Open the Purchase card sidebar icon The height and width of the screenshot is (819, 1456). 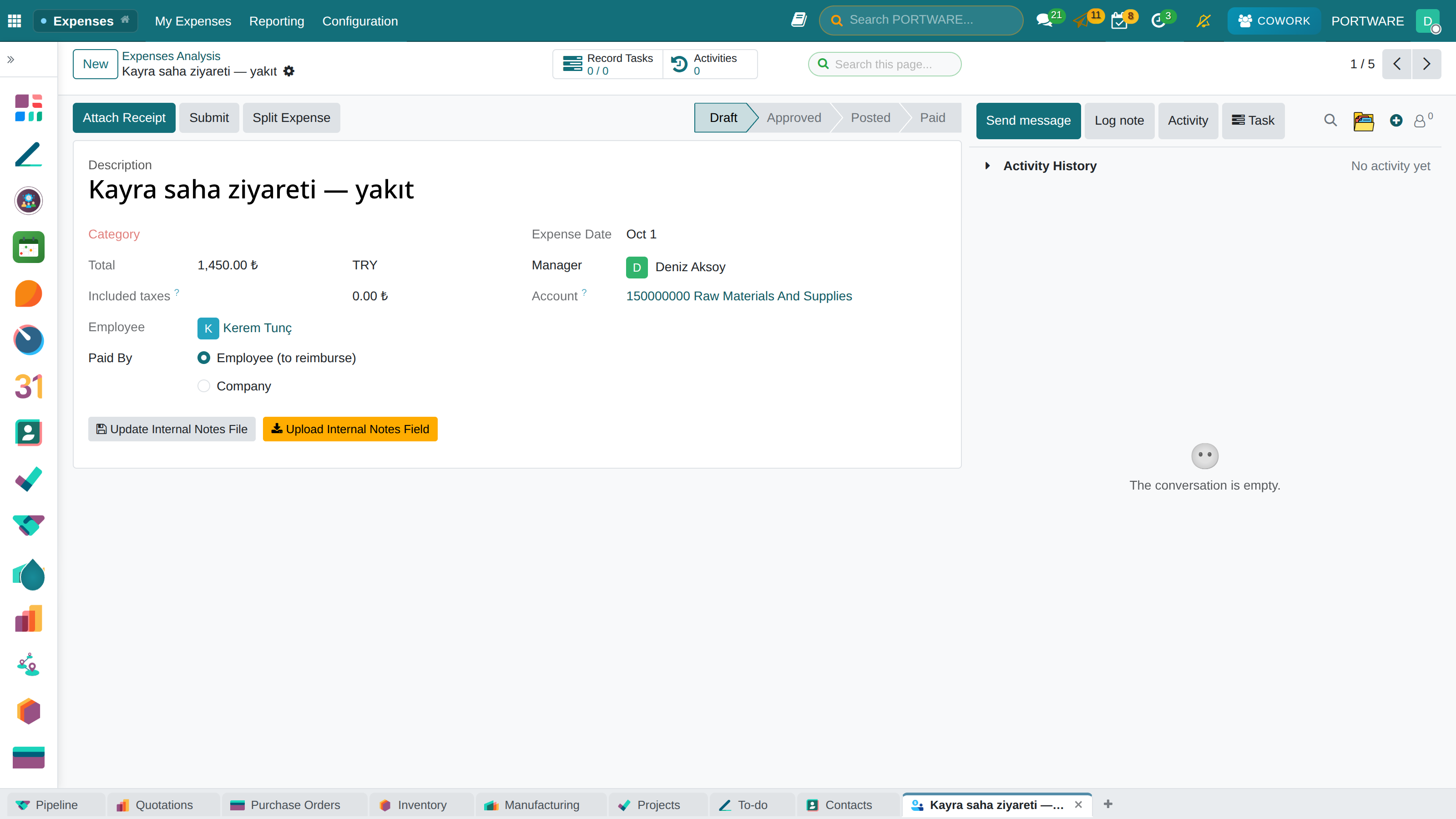(x=28, y=758)
